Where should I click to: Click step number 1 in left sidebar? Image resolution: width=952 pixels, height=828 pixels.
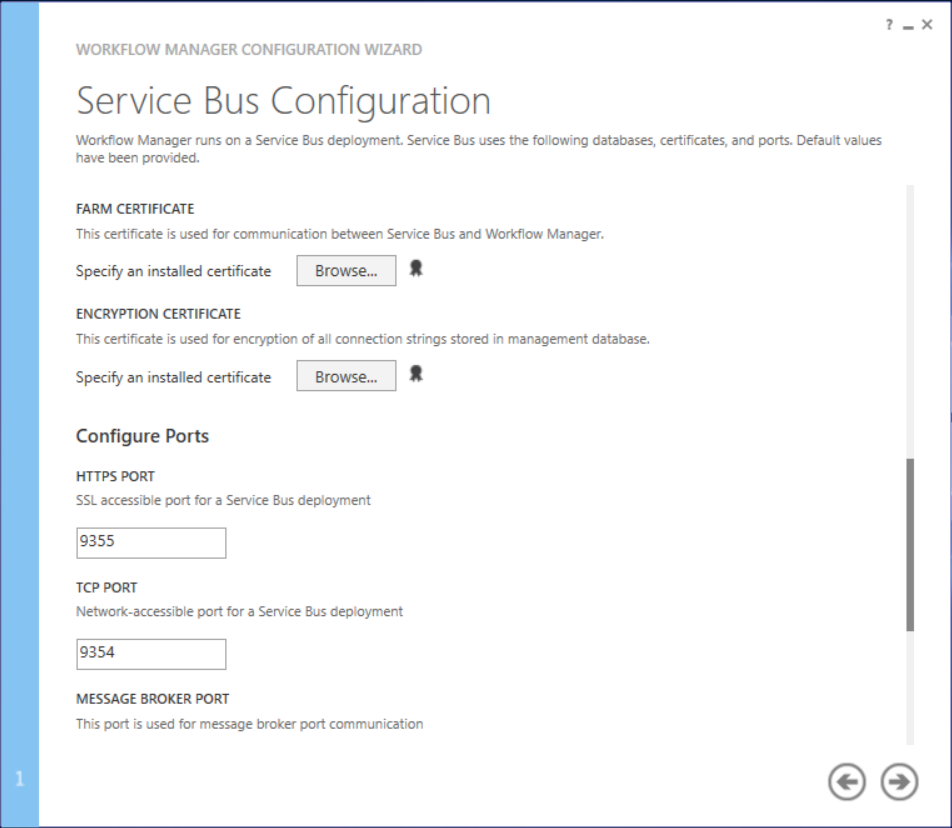tap(19, 780)
